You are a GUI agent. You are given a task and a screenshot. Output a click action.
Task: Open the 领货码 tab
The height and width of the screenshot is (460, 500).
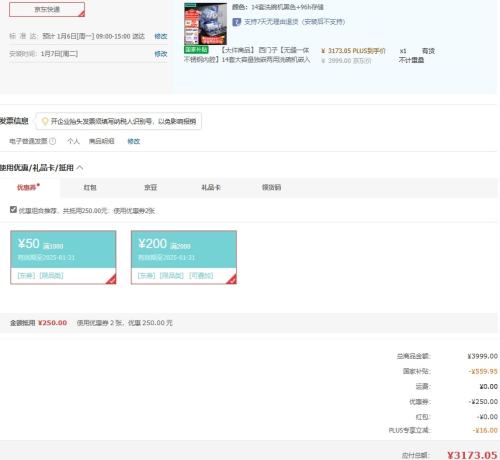pos(271,187)
